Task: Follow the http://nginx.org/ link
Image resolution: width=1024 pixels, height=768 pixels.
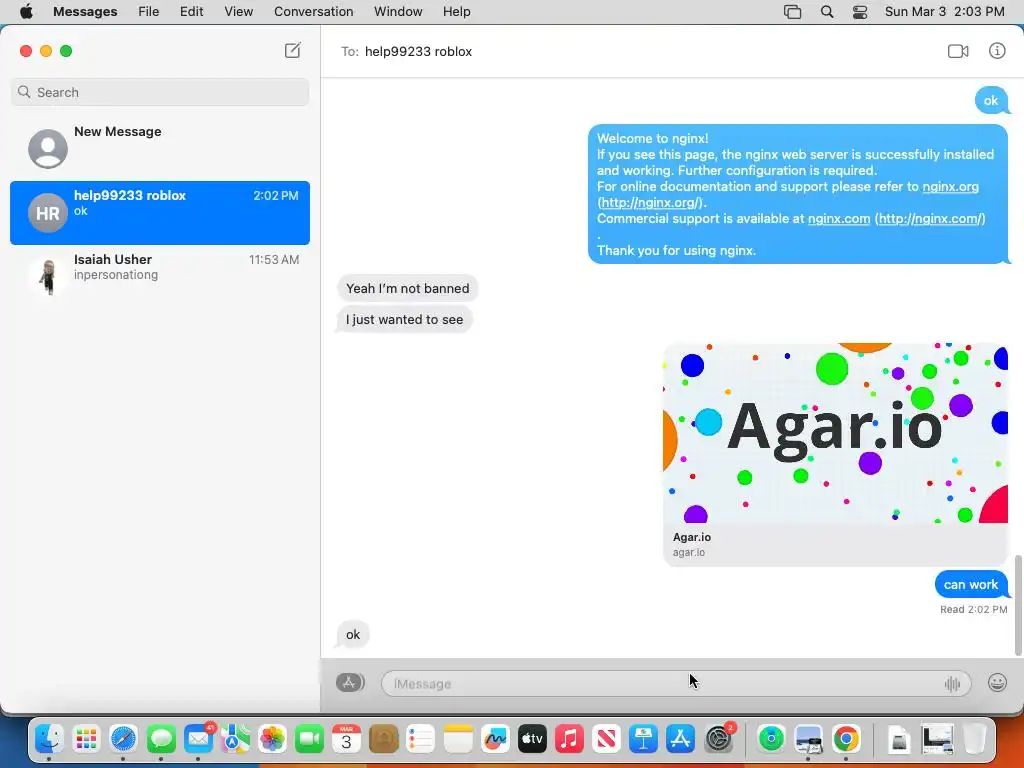Action: point(650,202)
